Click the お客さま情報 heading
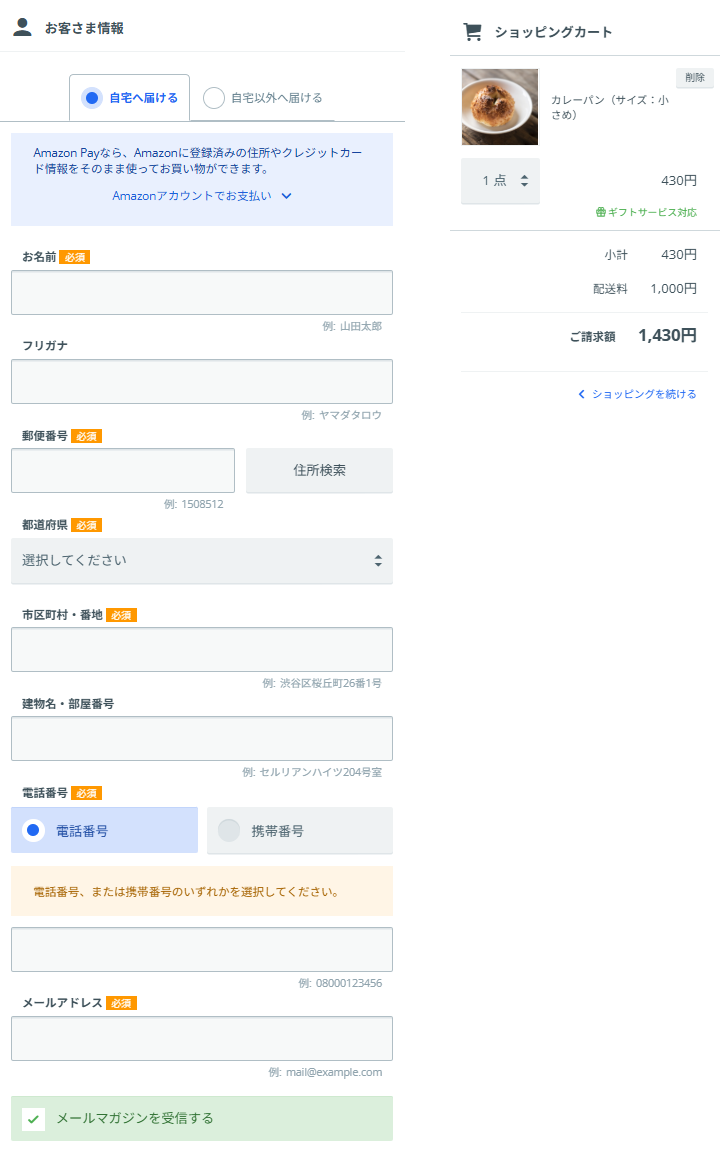 coord(84,28)
